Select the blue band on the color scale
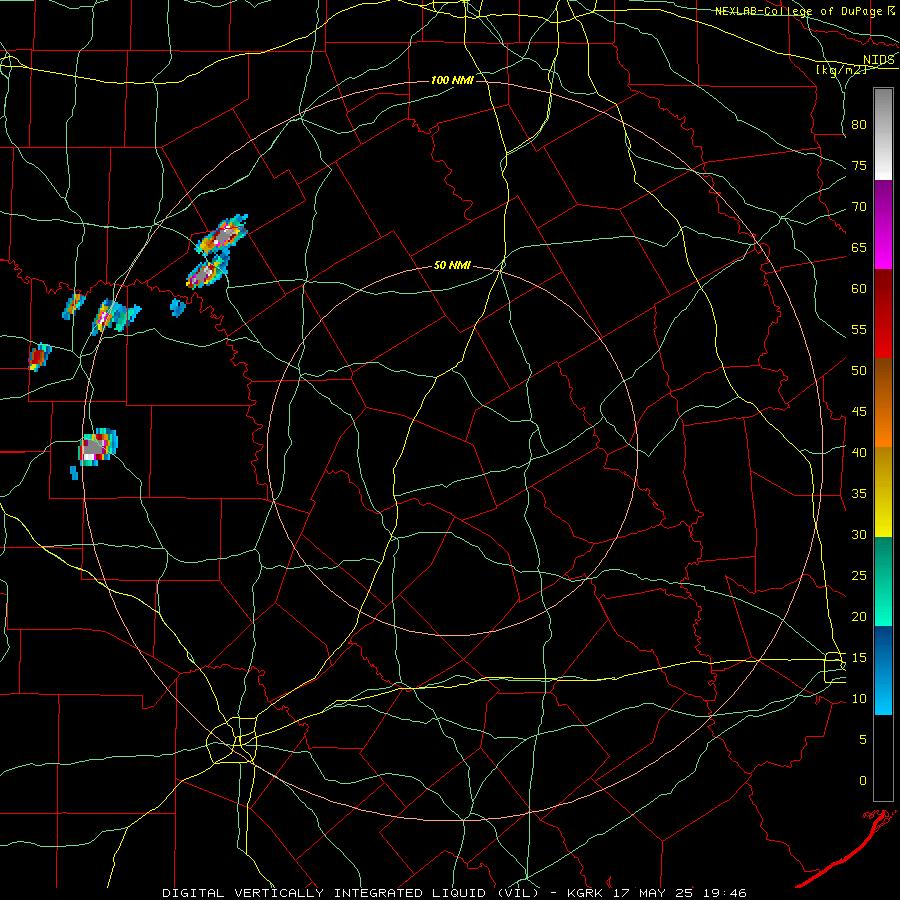900x900 pixels. (883, 670)
